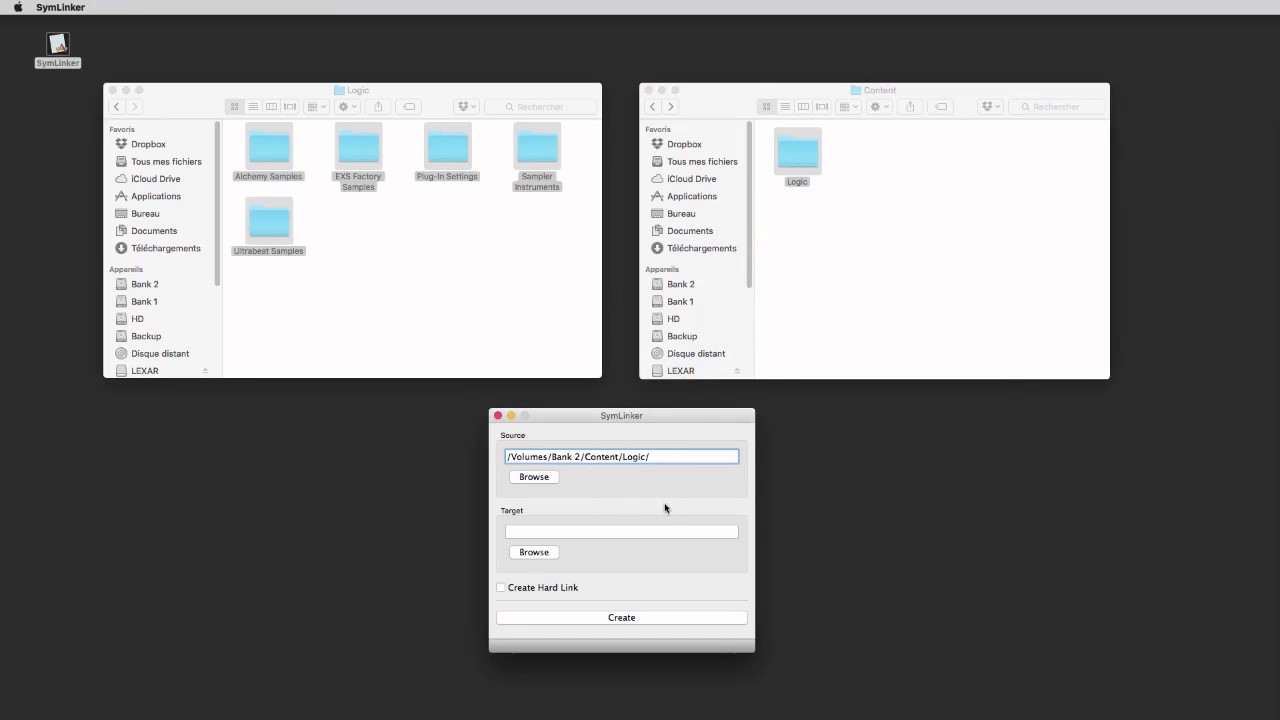Open Téléchargements in Logic window sidebar

point(165,248)
